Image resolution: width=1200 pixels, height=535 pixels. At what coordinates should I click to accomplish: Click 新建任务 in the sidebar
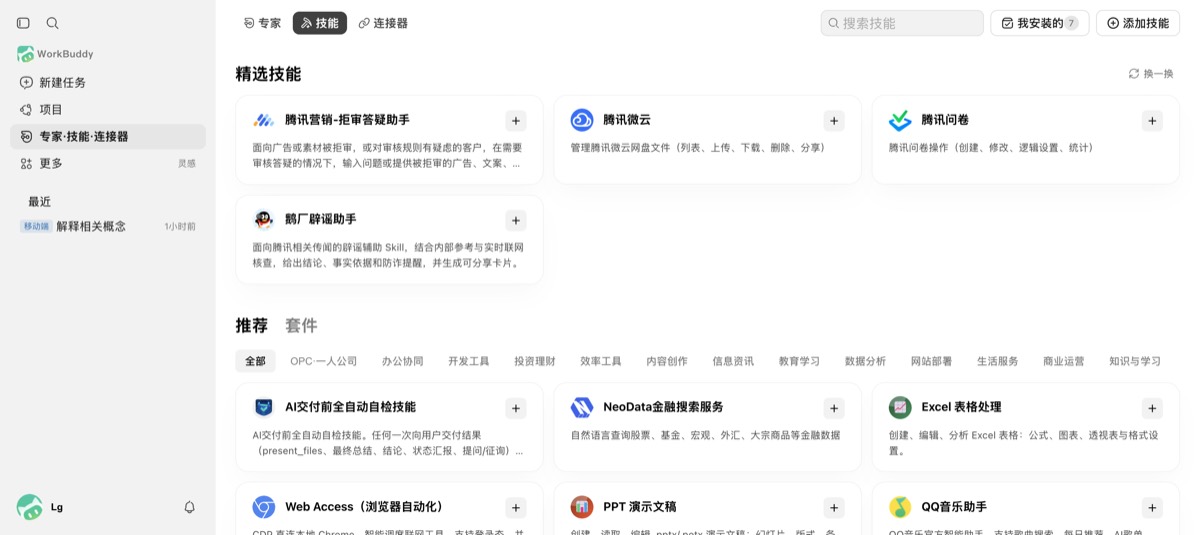[108, 83]
